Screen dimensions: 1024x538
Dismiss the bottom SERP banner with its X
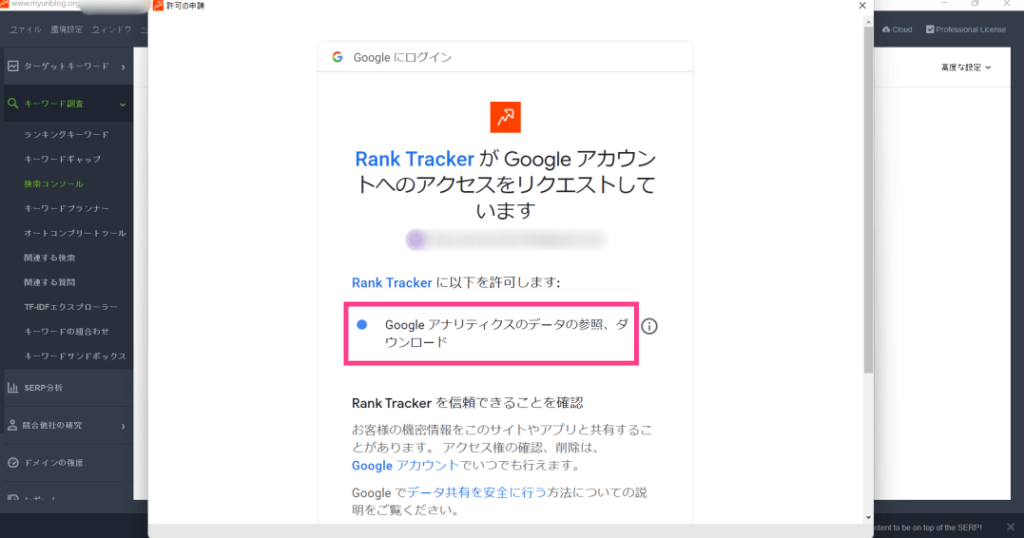(1010, 527)
